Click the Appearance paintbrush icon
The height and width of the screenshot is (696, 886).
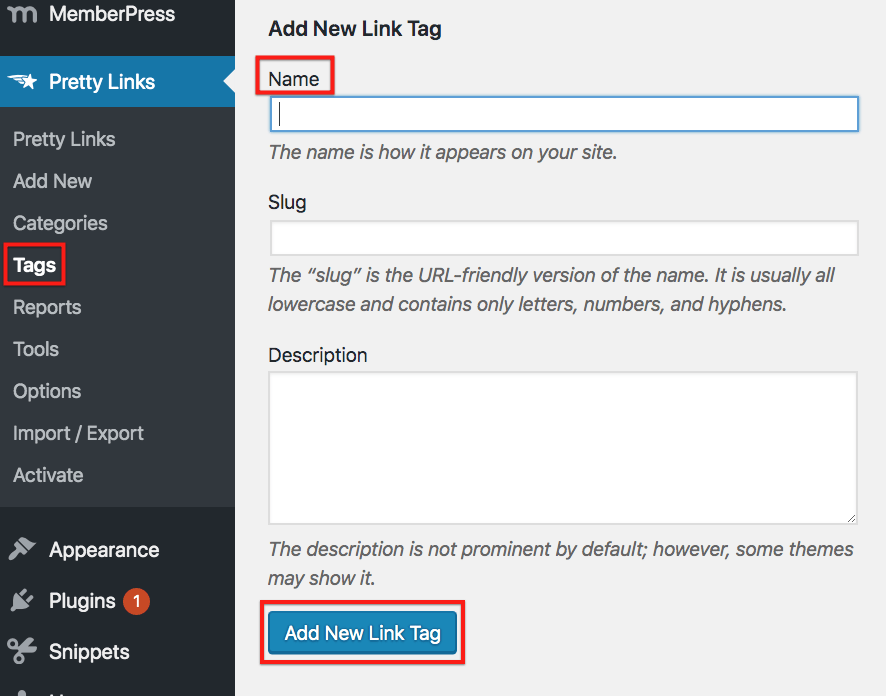tap(23, 549)
